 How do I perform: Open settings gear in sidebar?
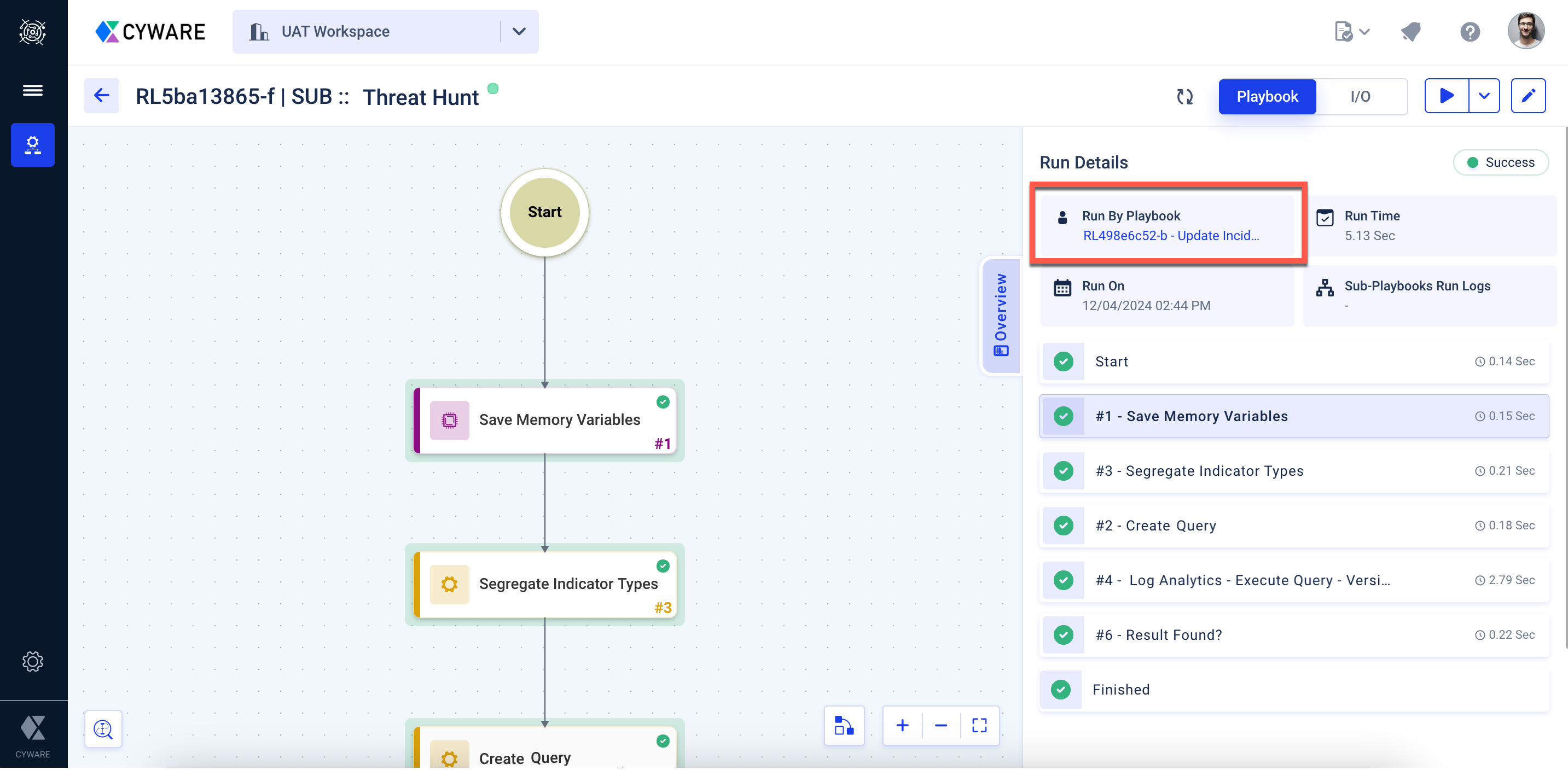click(x=33, y=661)
